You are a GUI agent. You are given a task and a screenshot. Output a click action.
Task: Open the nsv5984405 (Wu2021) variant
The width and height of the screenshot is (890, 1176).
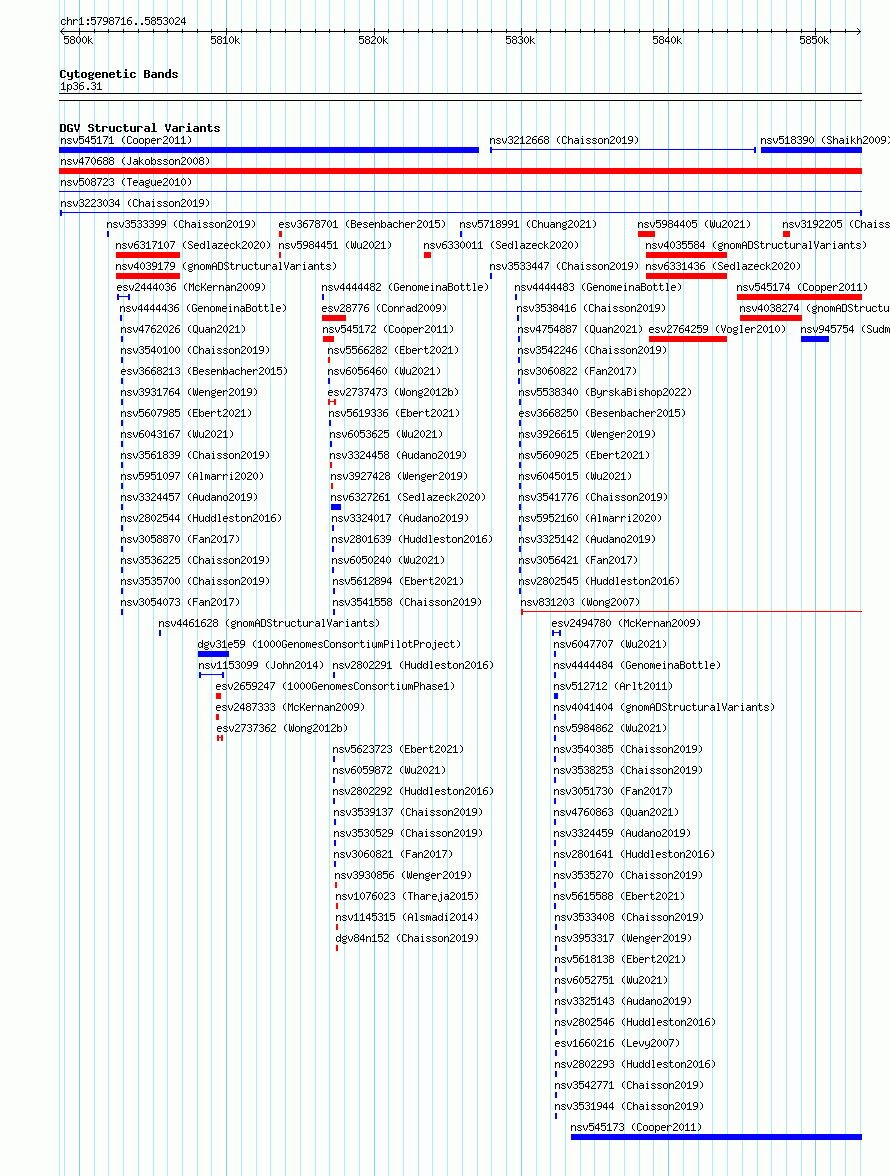pos(694,224)
